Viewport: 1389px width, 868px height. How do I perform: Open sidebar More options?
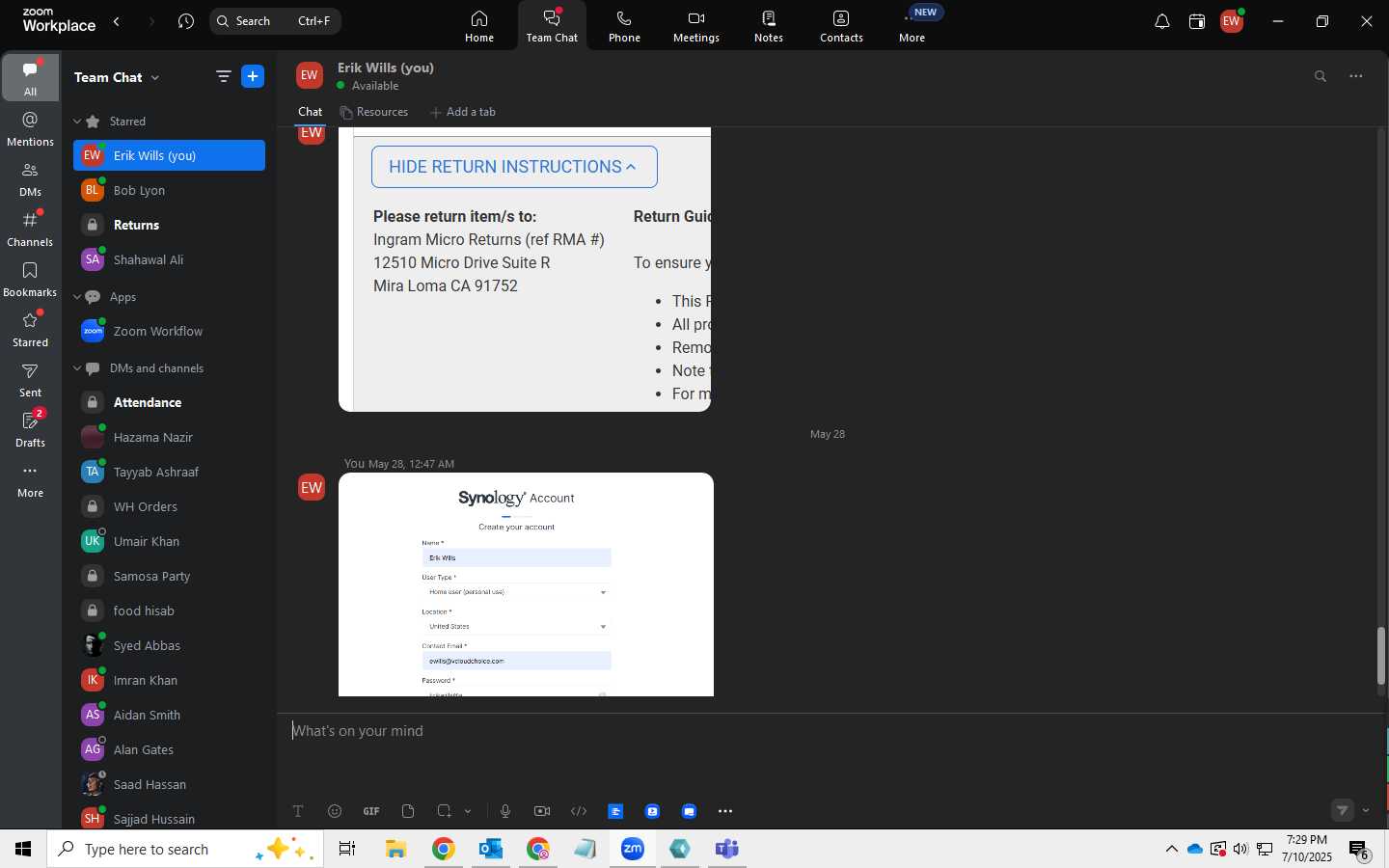pyautogui.click(x=31, y=479)
